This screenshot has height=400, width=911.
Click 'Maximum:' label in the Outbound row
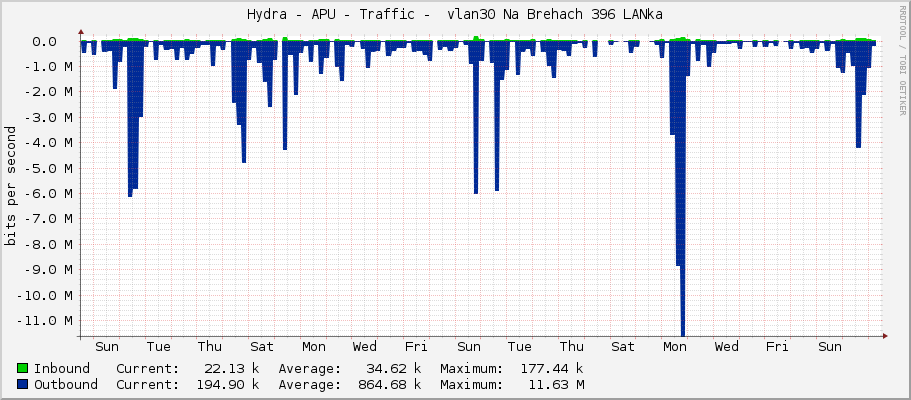[472, 384]
